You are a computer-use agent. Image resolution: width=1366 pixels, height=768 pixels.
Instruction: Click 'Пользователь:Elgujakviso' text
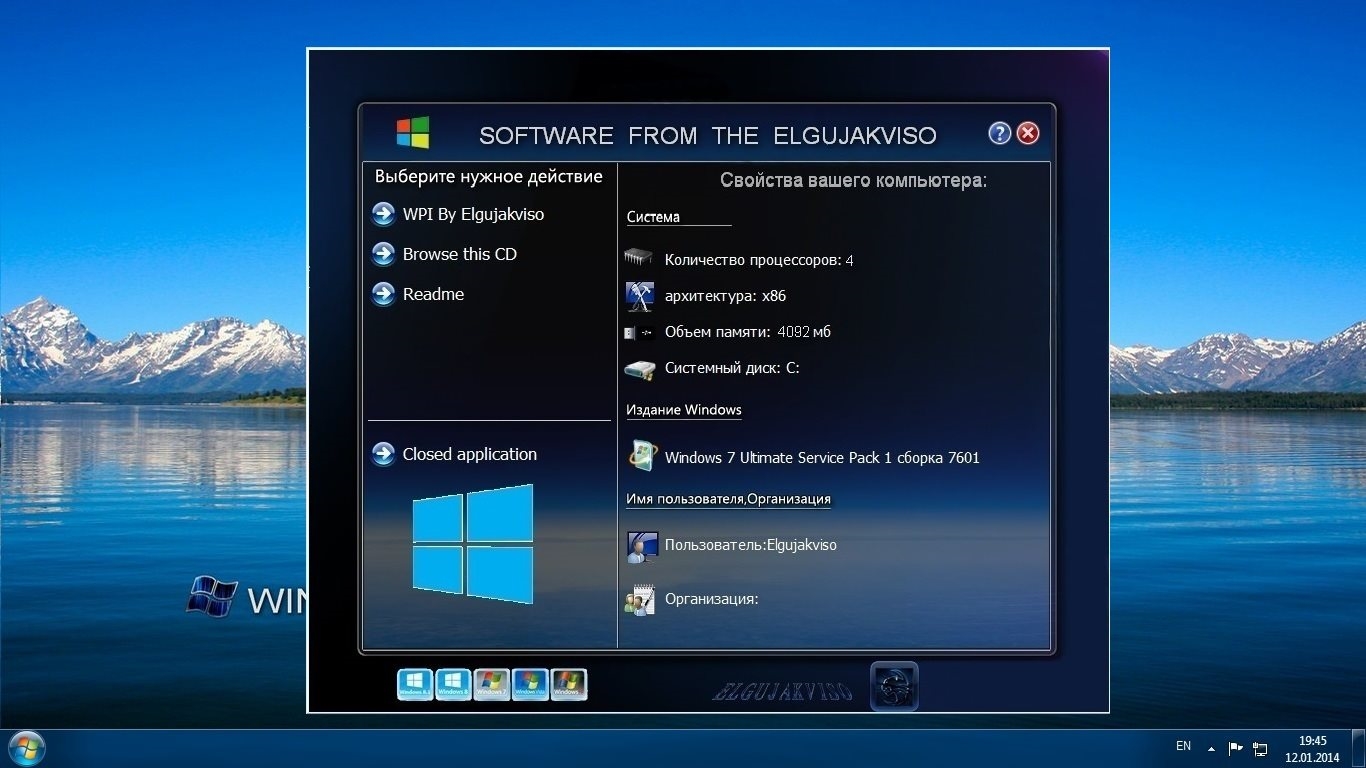(751, 545)
